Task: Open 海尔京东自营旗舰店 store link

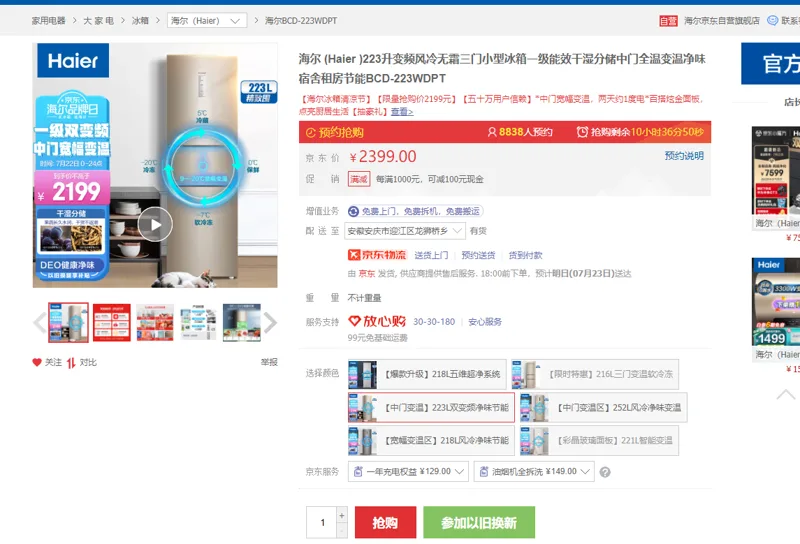Action: [721, 20]
